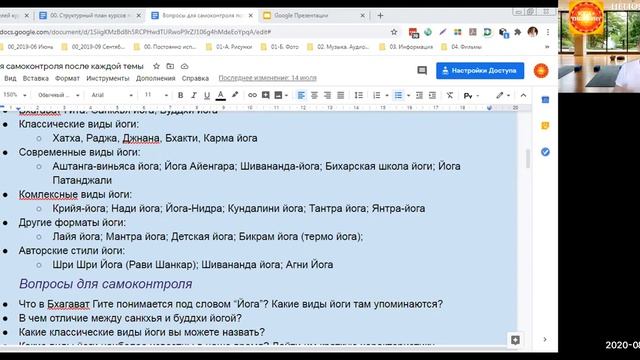Image resolution: width=640 pixels, height=360 pixels.
Task: Click the green circular extension icon
Action: click(428, 32)
